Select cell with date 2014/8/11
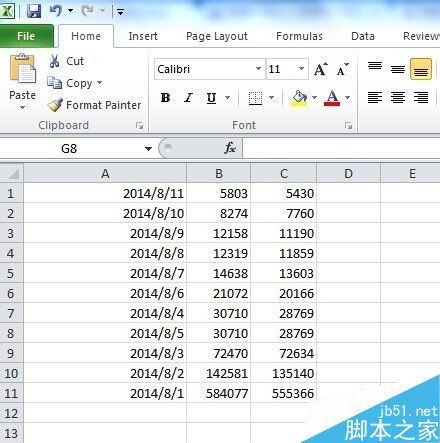This screenshot has width=440, height=443. 105,193
